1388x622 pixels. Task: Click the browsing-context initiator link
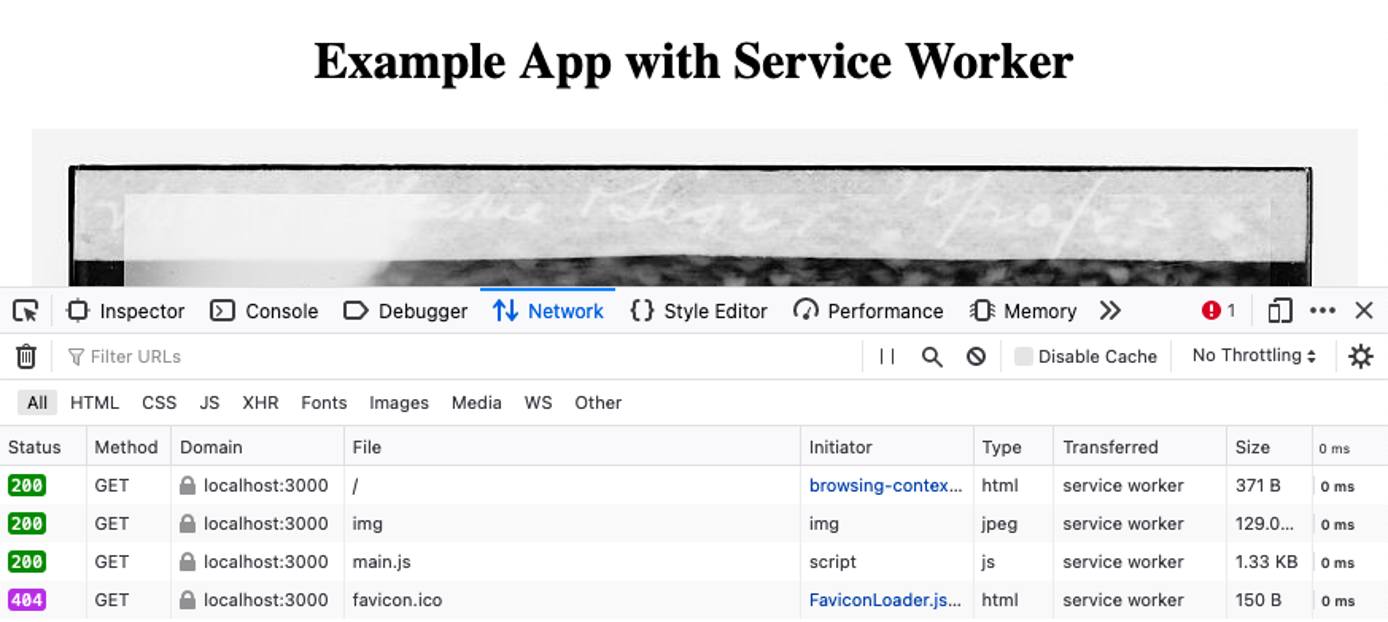[x=884, y=485]
